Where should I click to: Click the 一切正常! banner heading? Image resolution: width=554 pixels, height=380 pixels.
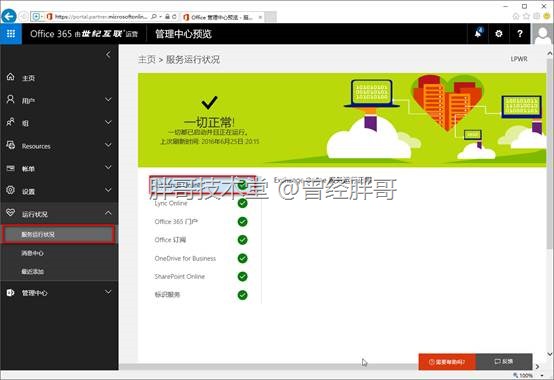[209, 122]
